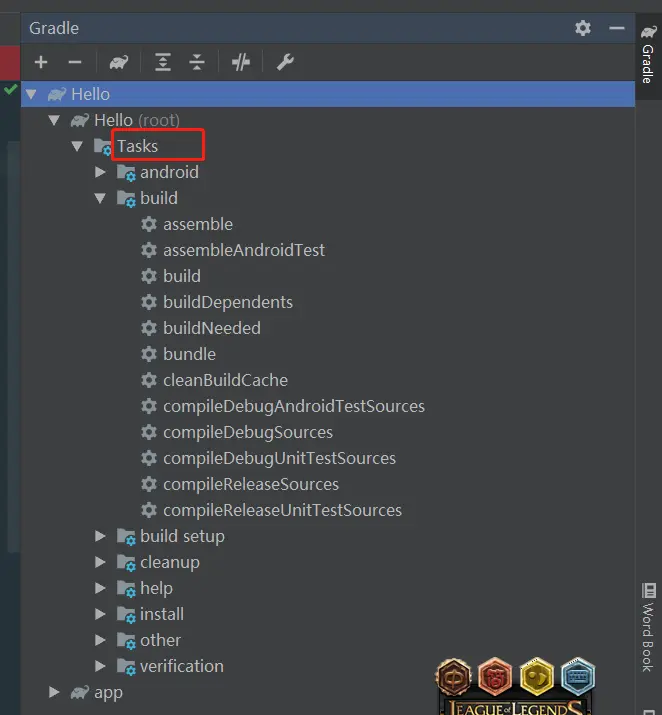Viewport: 662px width, 715px height.
Task: Click the gear icon beside assemble
Action: pyautogui.click(x=149, y=224)
